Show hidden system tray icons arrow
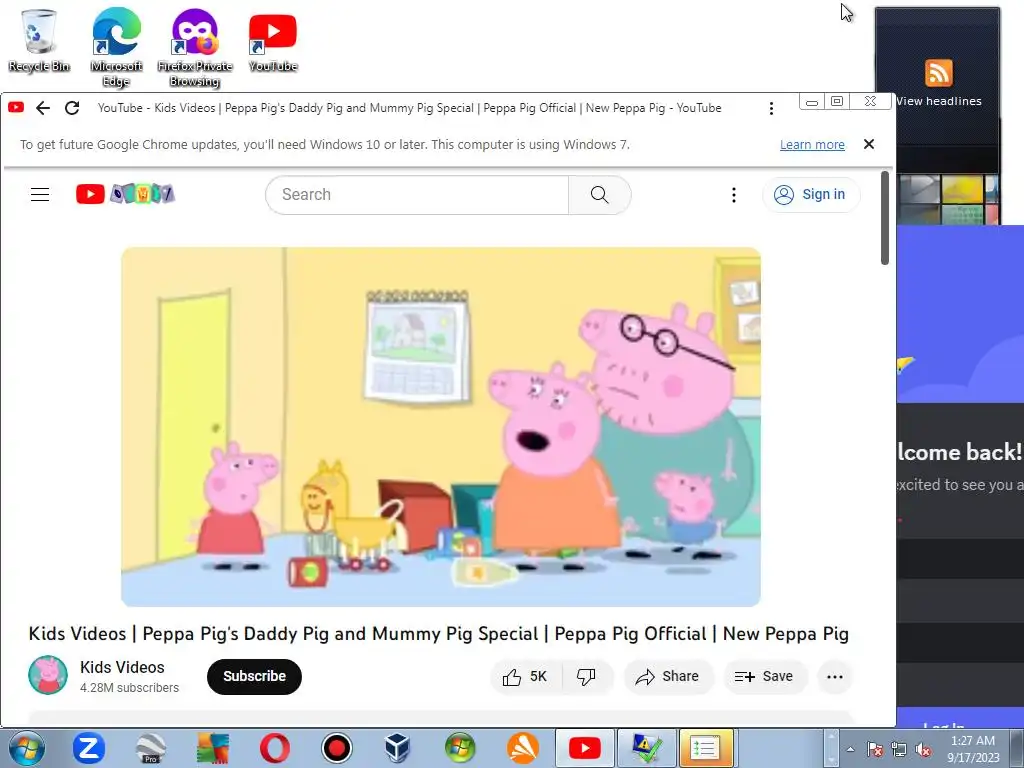The height and width of the screenshot is (768, 1024). 850,749
